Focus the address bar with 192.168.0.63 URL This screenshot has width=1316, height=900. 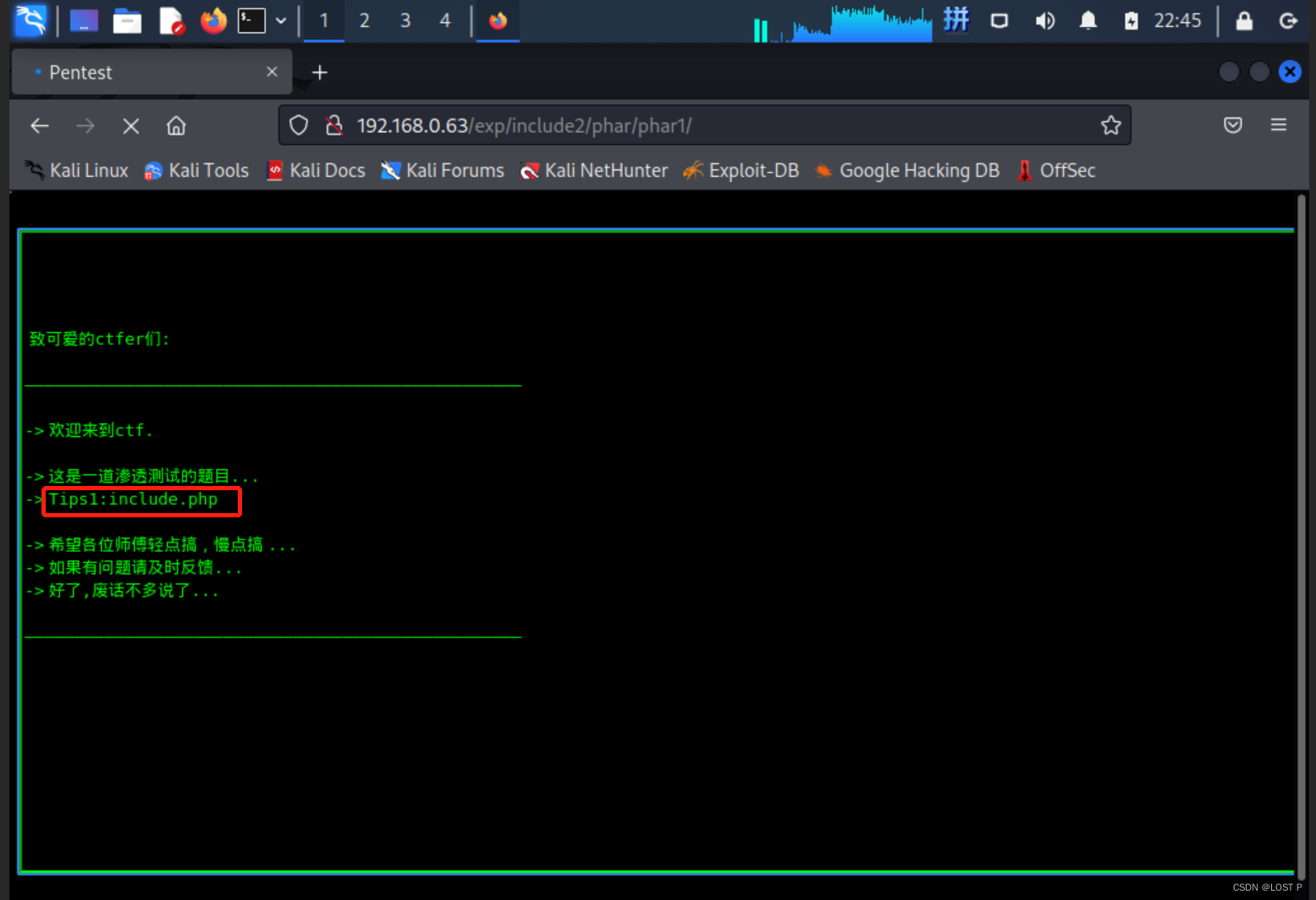coord(705,125)
